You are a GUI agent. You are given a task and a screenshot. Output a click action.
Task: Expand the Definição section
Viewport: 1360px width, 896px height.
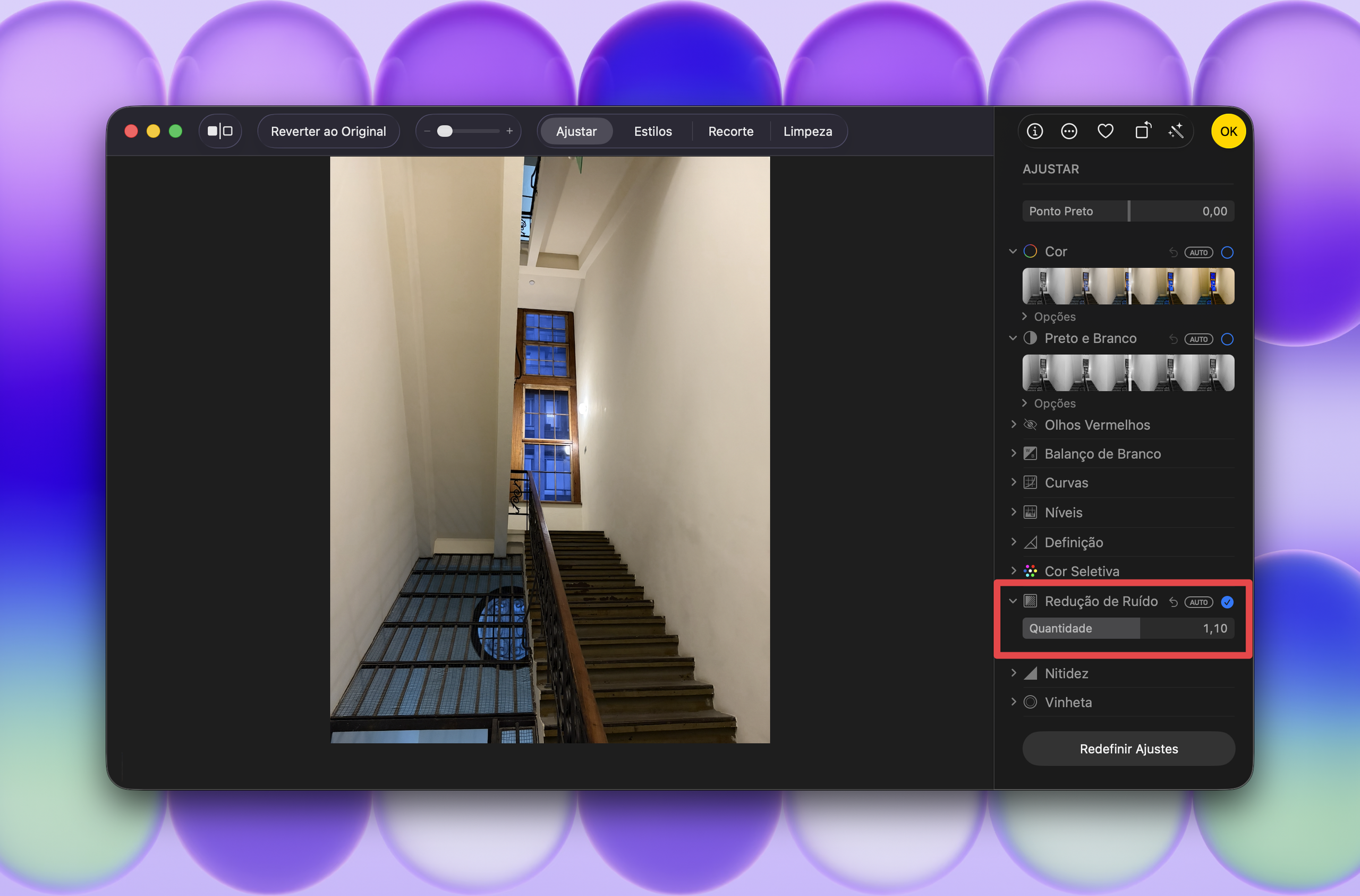tap(1013, 542)
